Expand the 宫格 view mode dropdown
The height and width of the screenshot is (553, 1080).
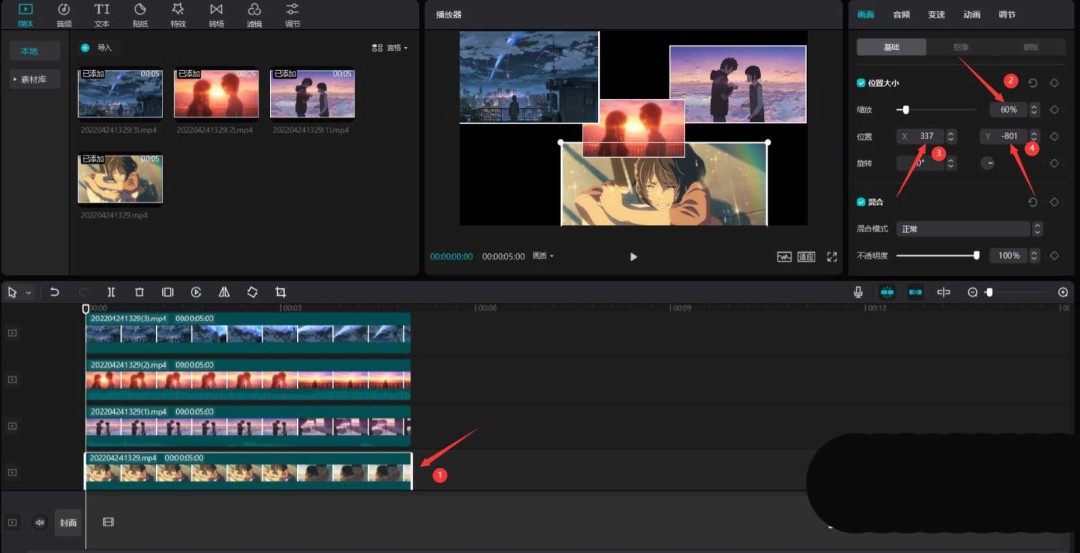(x=390, y=48)
